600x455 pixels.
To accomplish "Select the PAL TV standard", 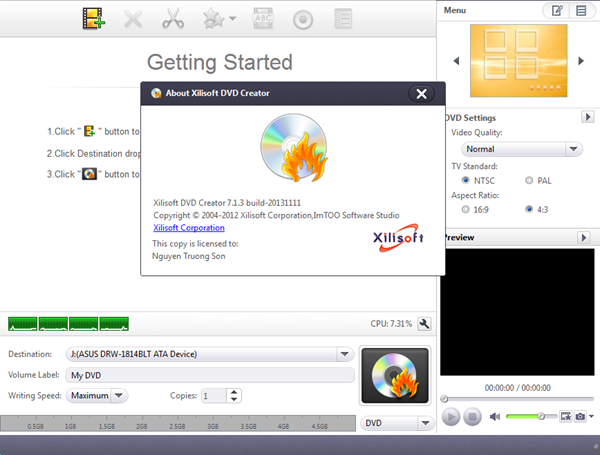I will tap(529, 180).
